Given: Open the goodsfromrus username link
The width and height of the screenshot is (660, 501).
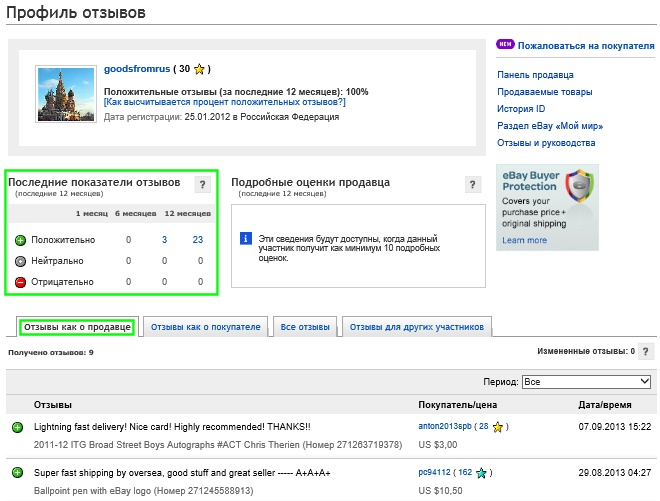Looking at the screenshot, I should pos(137,69).
